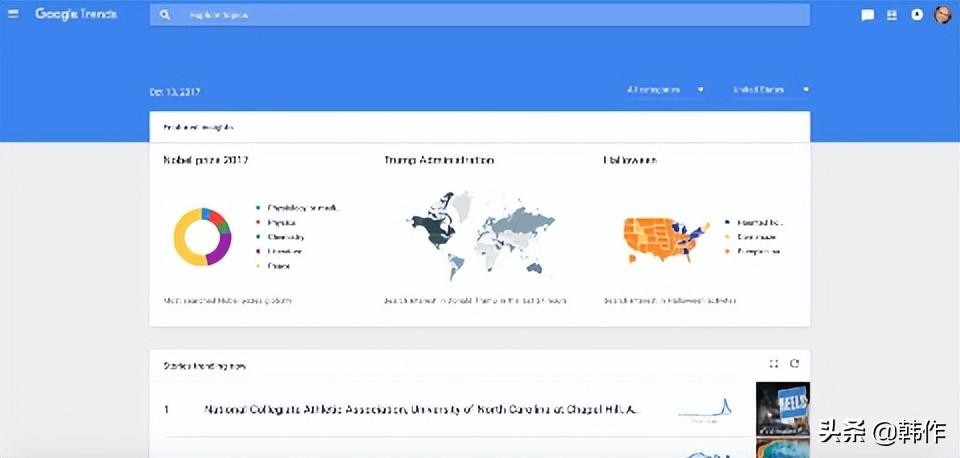This screenshot has width=960, height=458.
Task: Refresh the trending stories list
Action: point(795,364)
